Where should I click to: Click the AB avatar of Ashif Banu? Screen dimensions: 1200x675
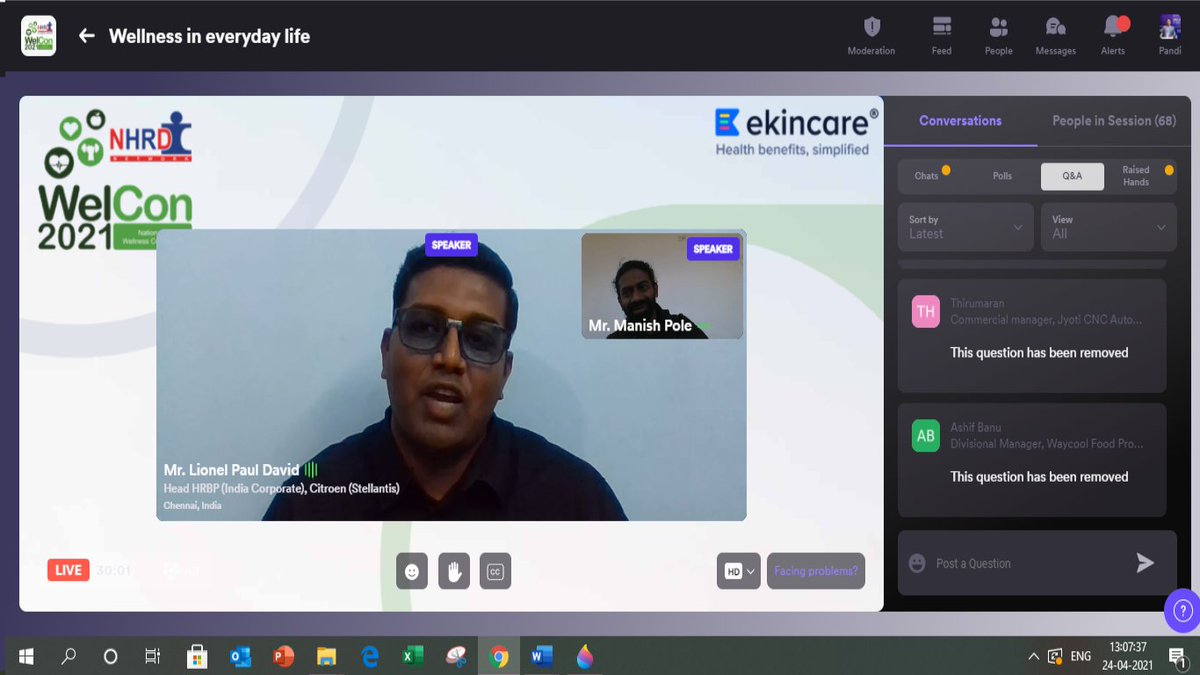tap(926, 436)
